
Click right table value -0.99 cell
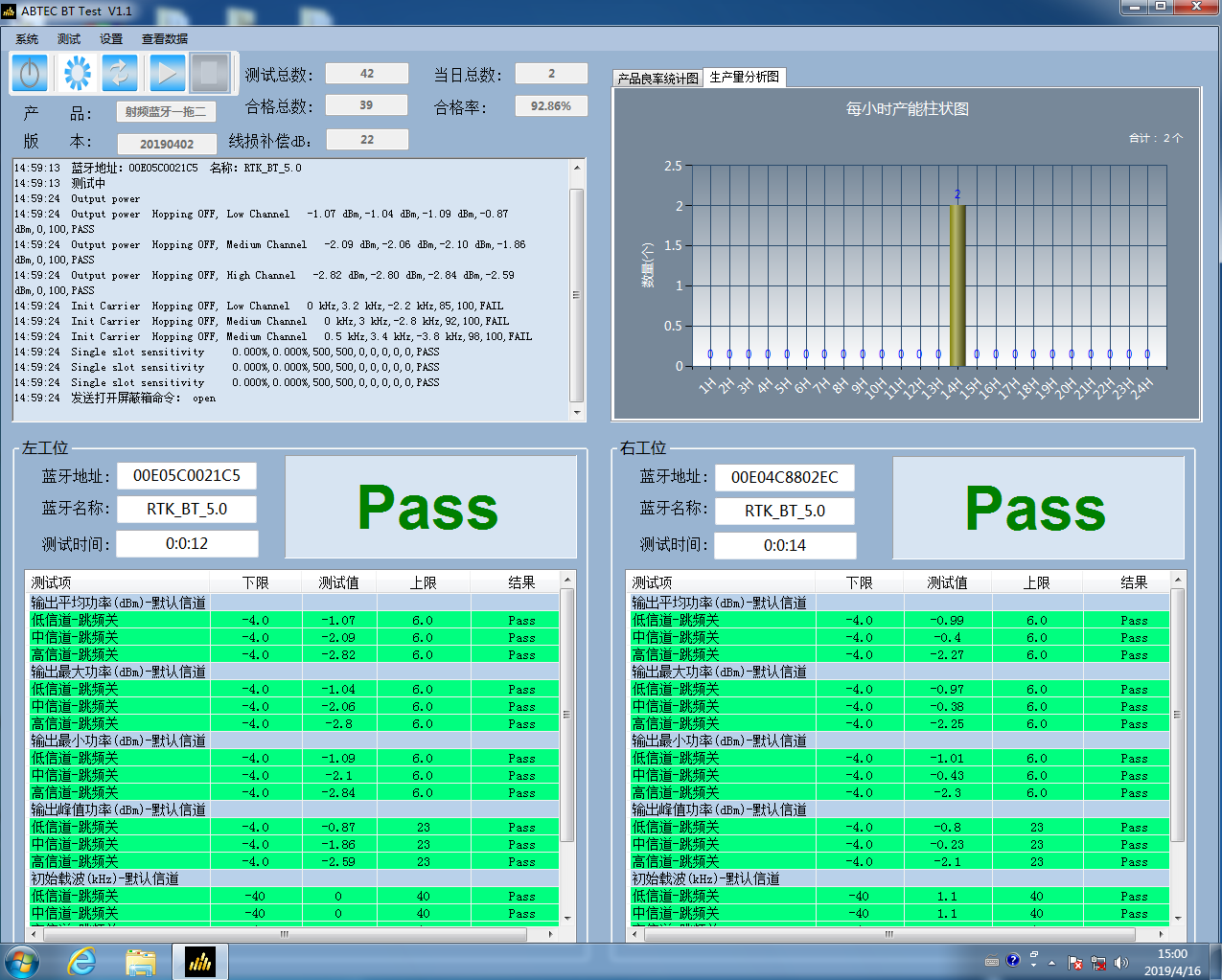click(947, 621)
